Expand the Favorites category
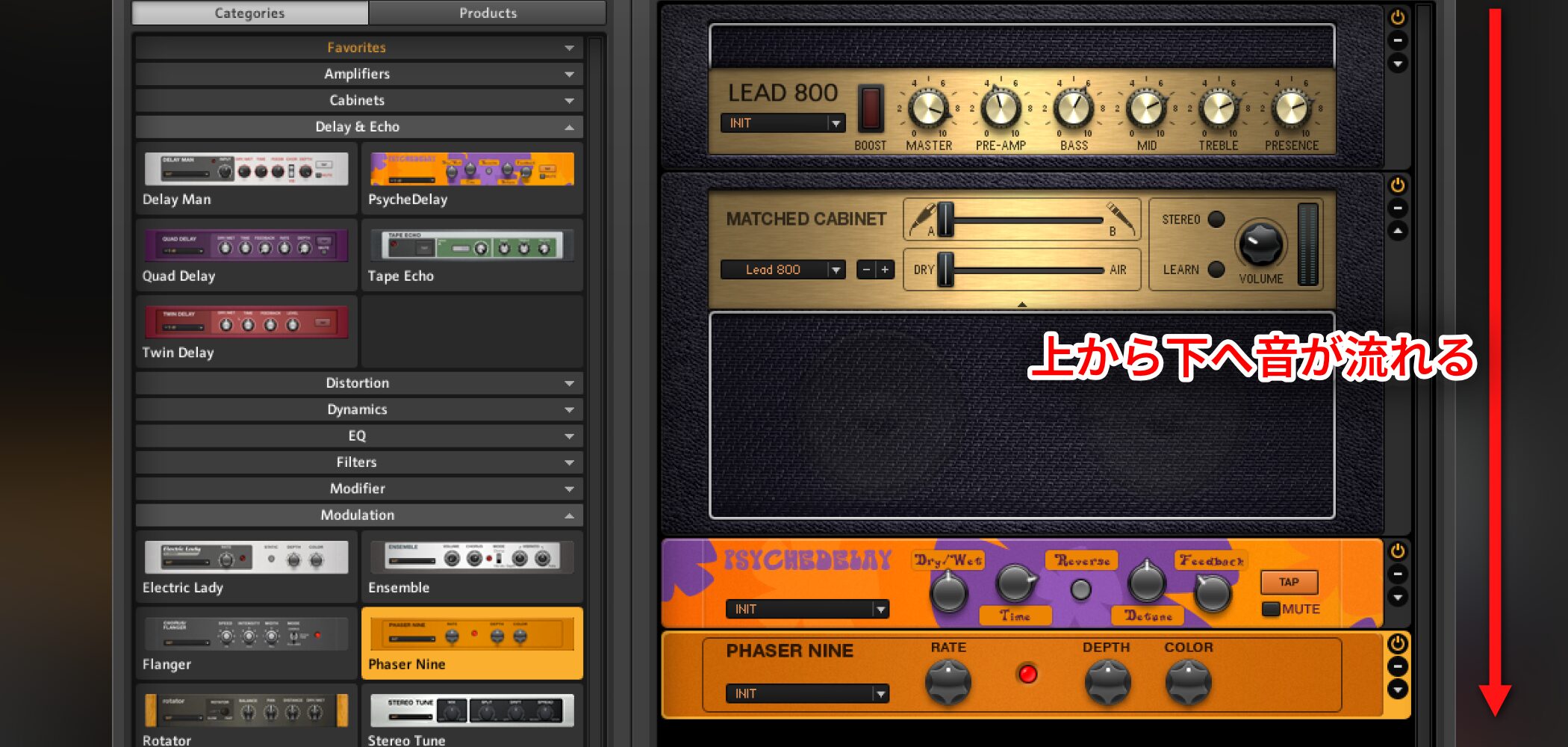The height and width of the screenshot is (747, 1568). pyautogui.click(x=358, y=48)
